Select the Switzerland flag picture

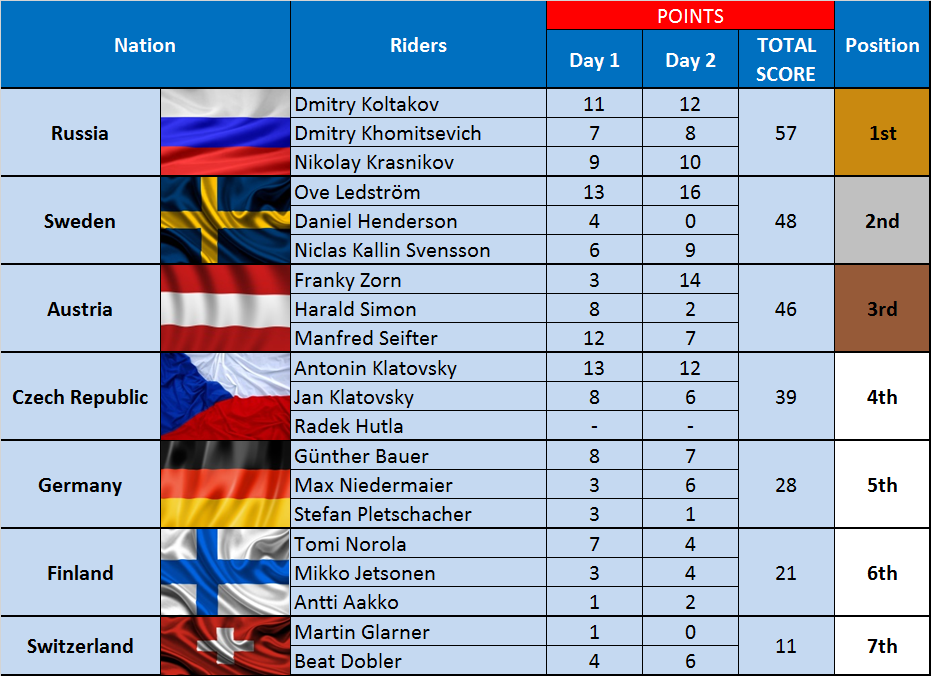(225, 646)
